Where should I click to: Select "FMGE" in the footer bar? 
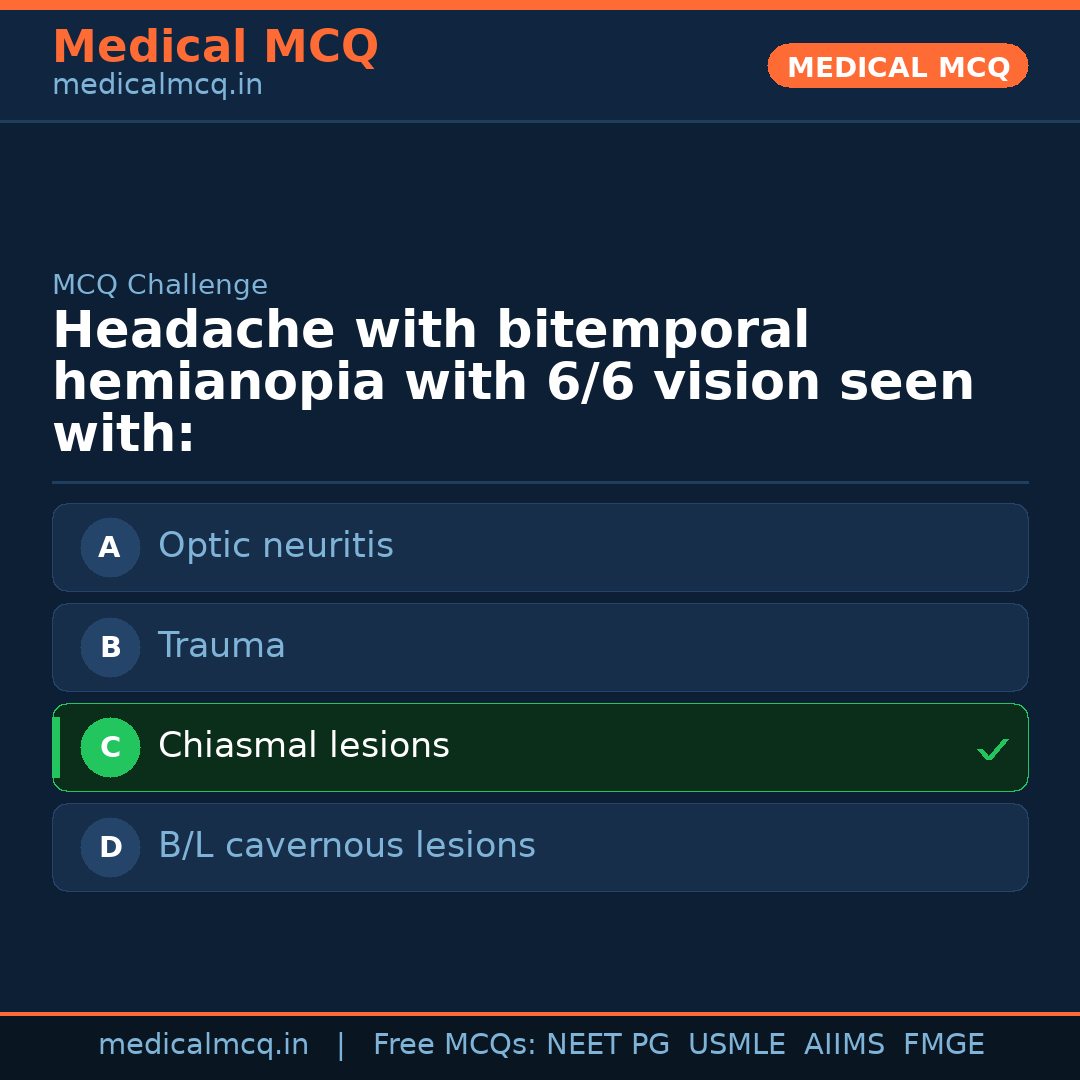[x=943, y=1045]
